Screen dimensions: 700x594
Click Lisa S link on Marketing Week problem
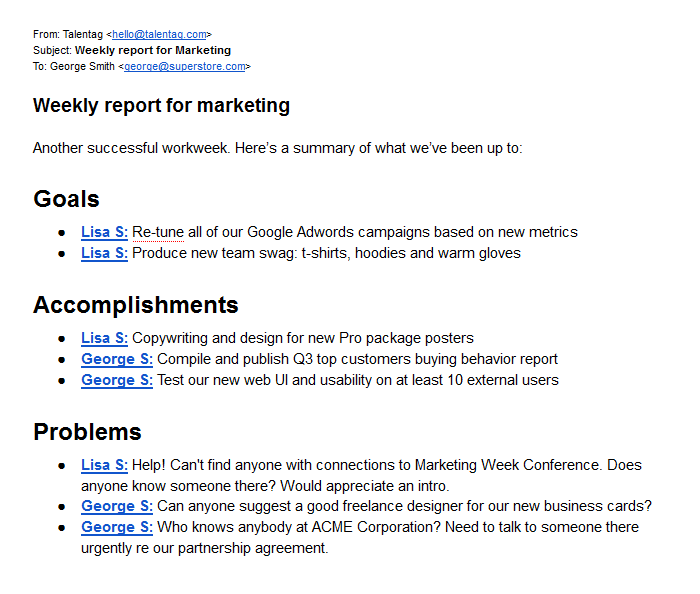coord(104,465)
